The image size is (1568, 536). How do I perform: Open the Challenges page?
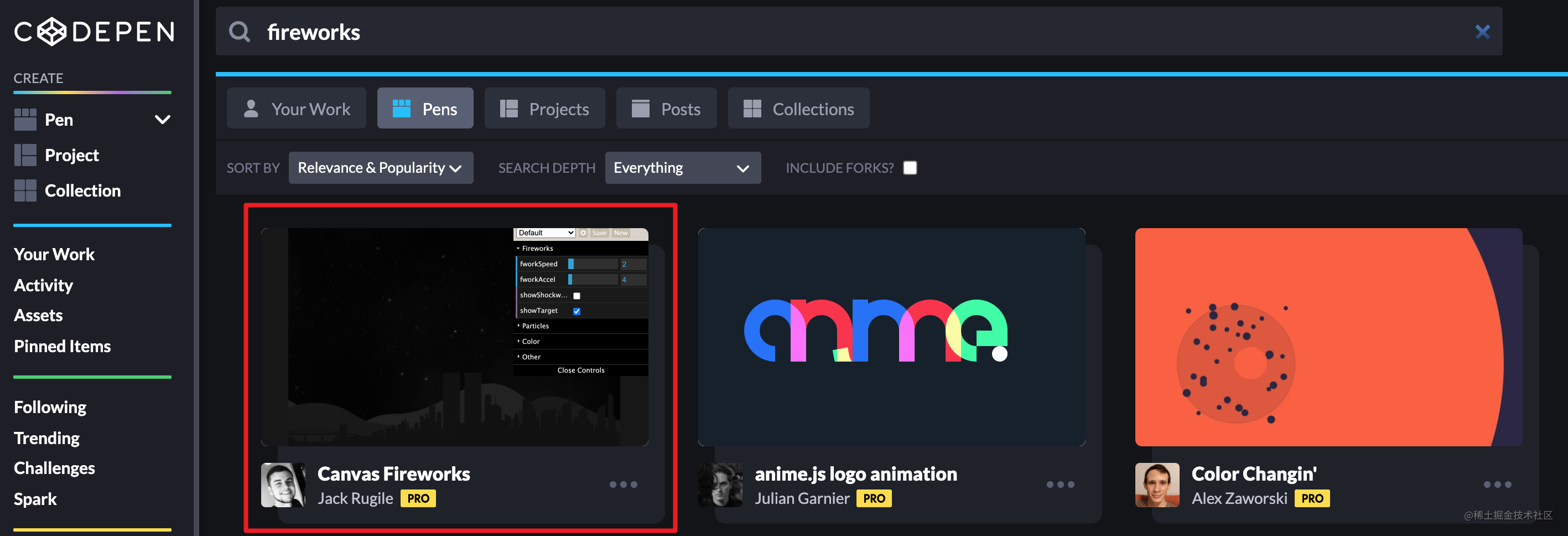coord(54,468)
